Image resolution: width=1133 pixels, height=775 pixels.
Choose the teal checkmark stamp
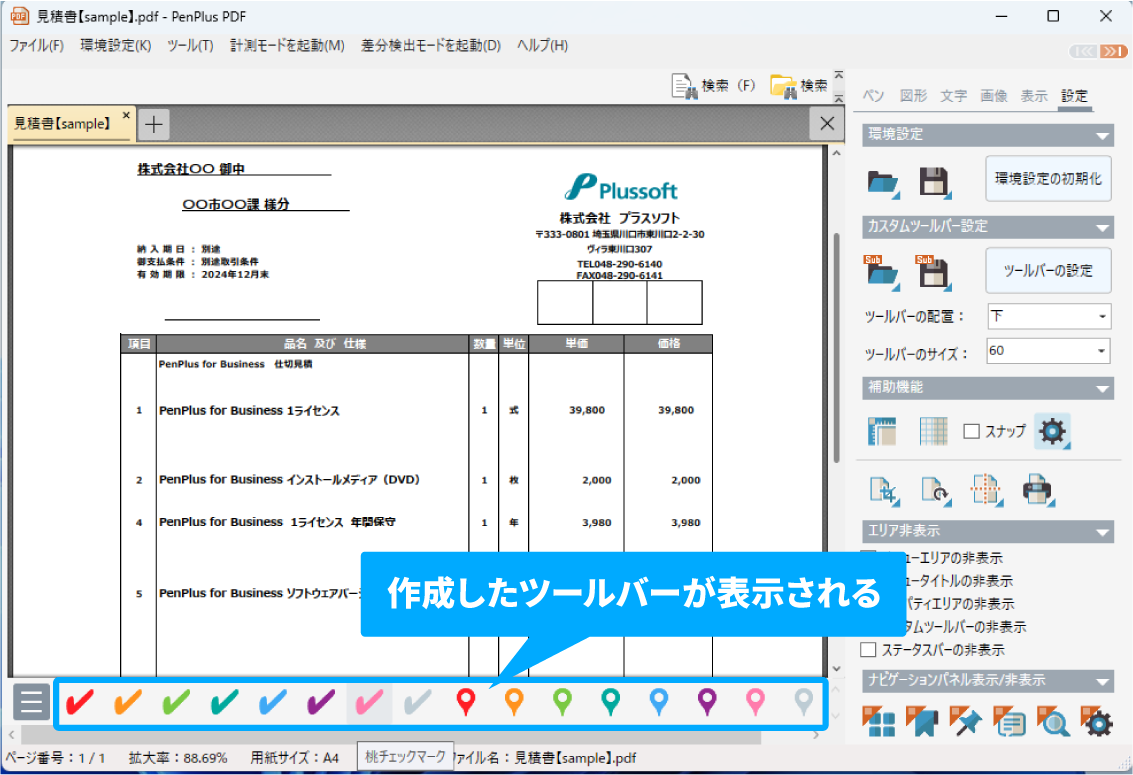pyautogui.click(x=225, y=701)
